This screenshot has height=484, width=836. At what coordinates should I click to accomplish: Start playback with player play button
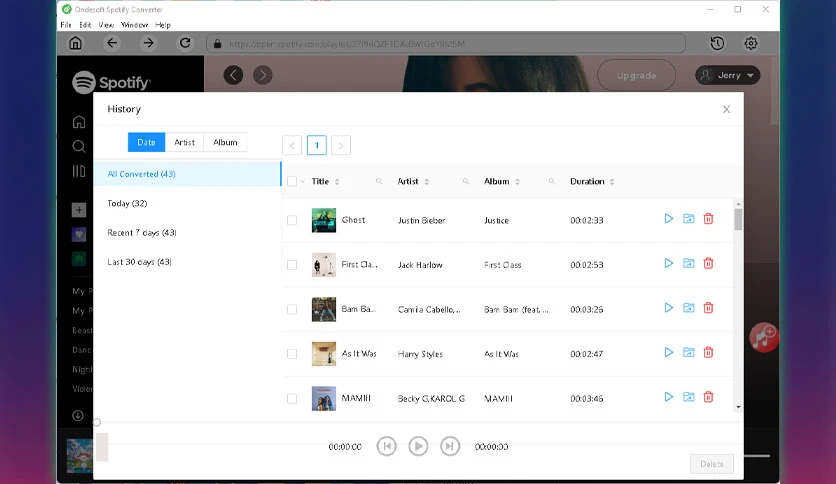(418, 446)
